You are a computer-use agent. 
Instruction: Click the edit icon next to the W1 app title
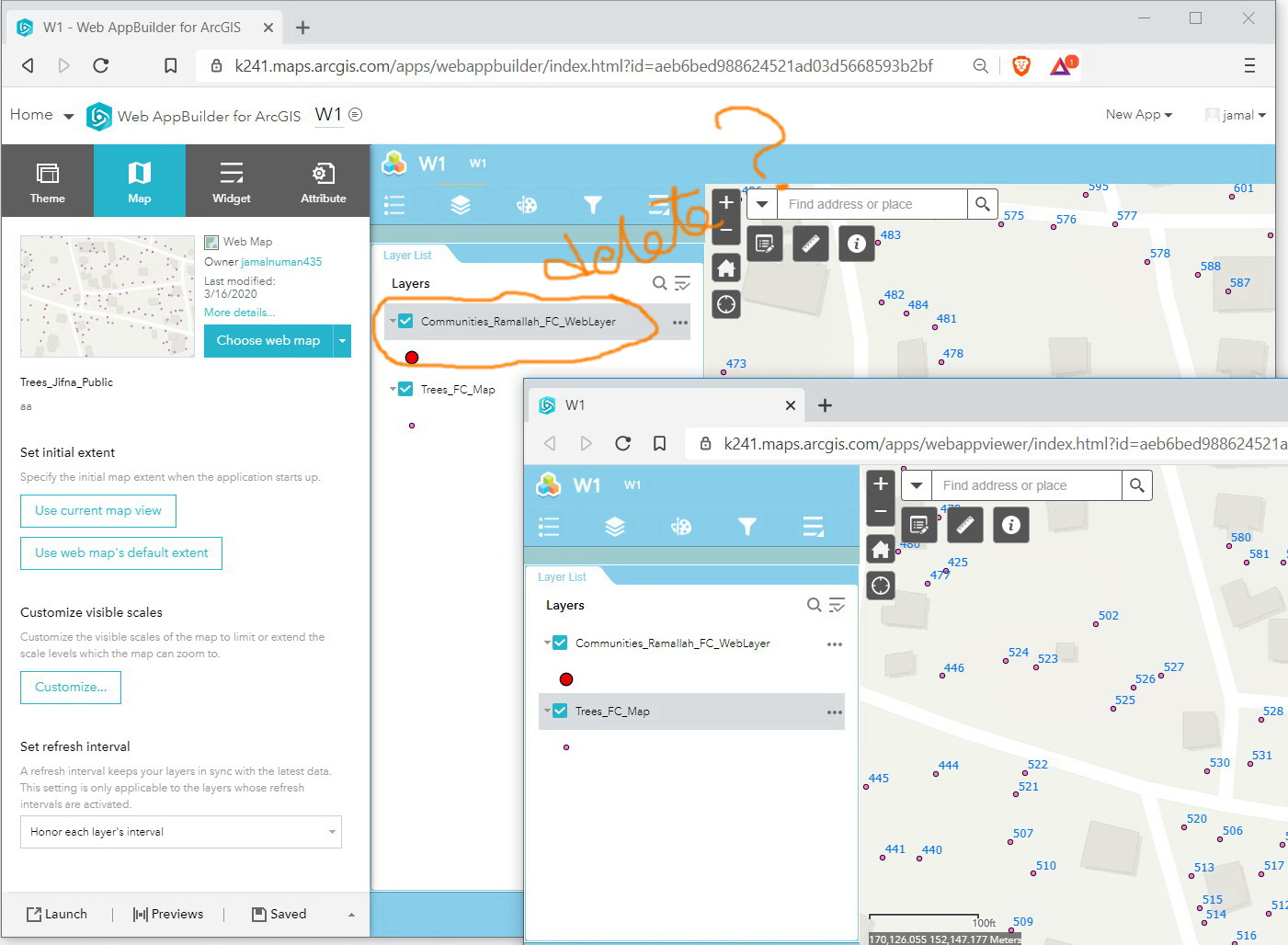(x=356, y=115)
